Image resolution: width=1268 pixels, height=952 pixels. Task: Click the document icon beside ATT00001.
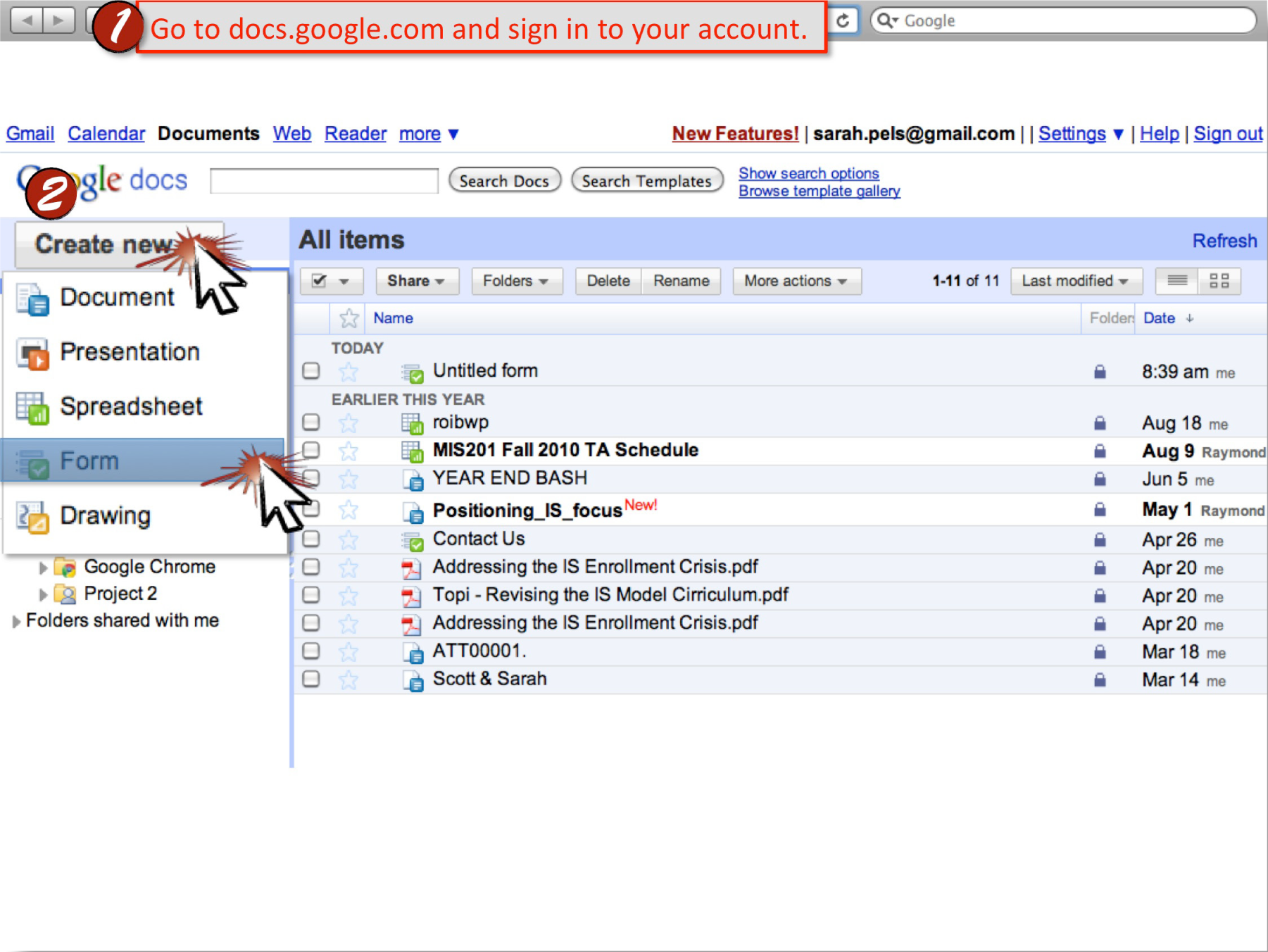(x=413, y=653)
